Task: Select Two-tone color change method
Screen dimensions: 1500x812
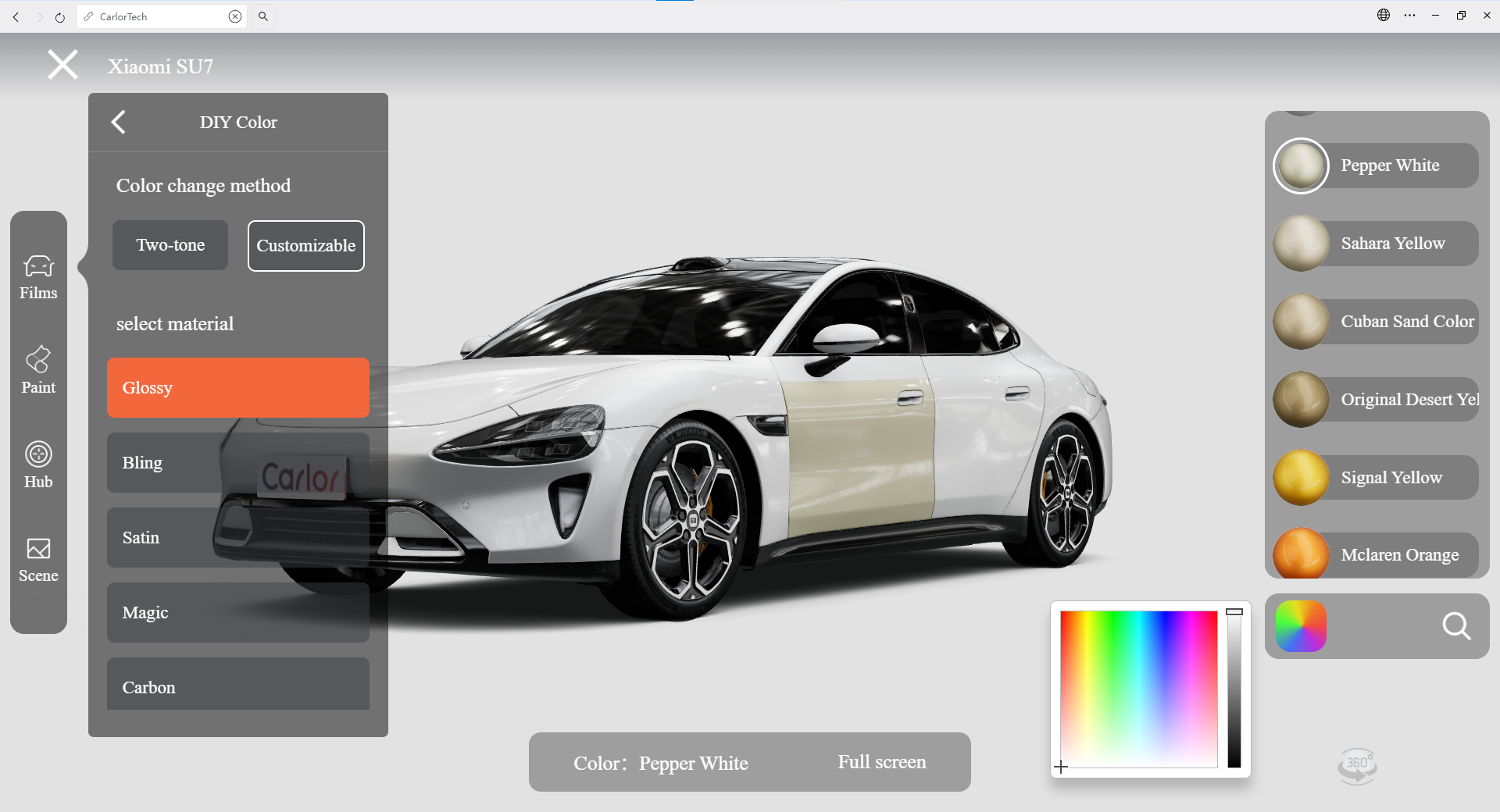Action: point(170,245)
